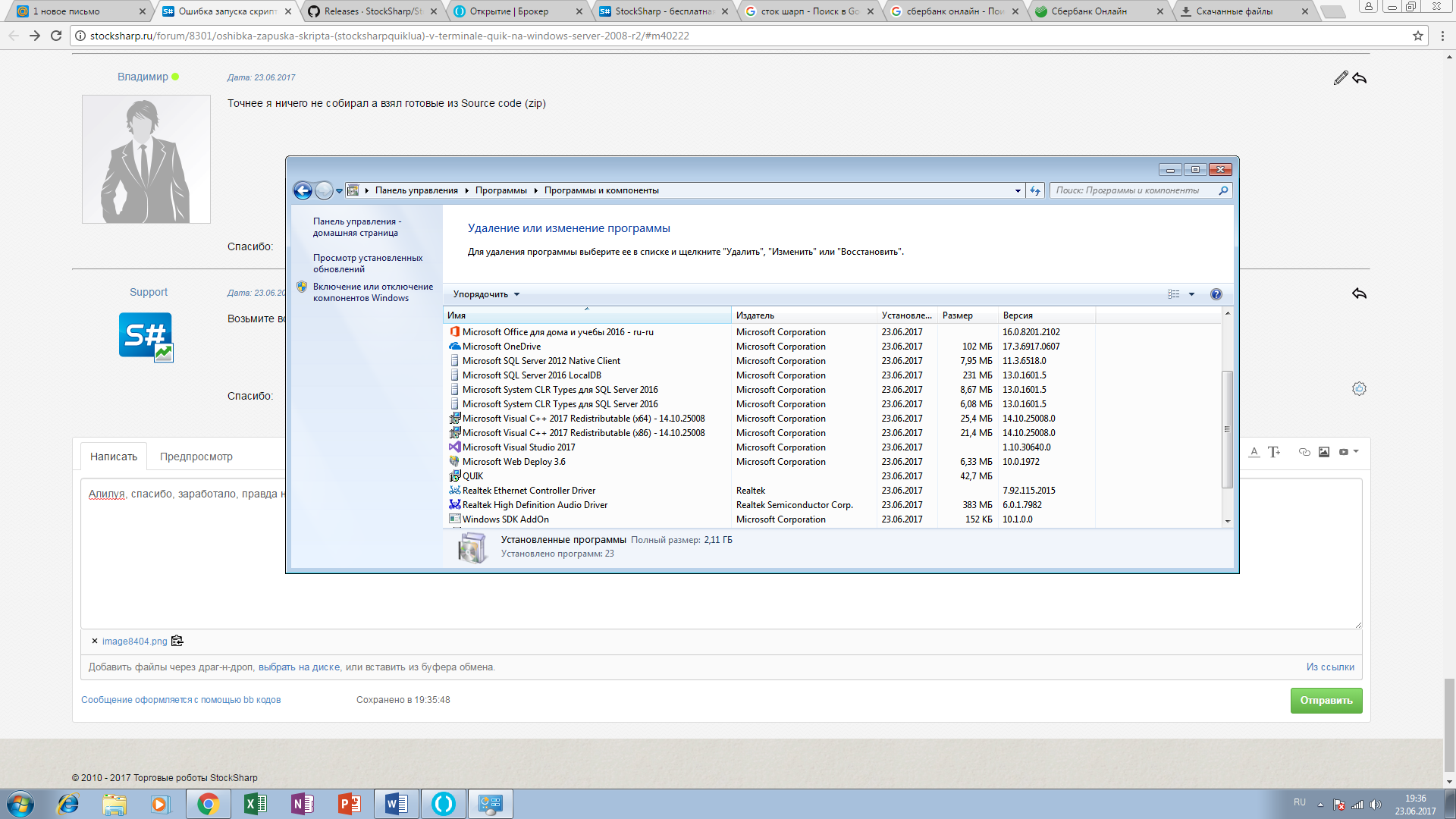This screenshot has width=1456, height=819.
Task: Click reply arrow on Support's post
Action: click(x=1359, y=293)
